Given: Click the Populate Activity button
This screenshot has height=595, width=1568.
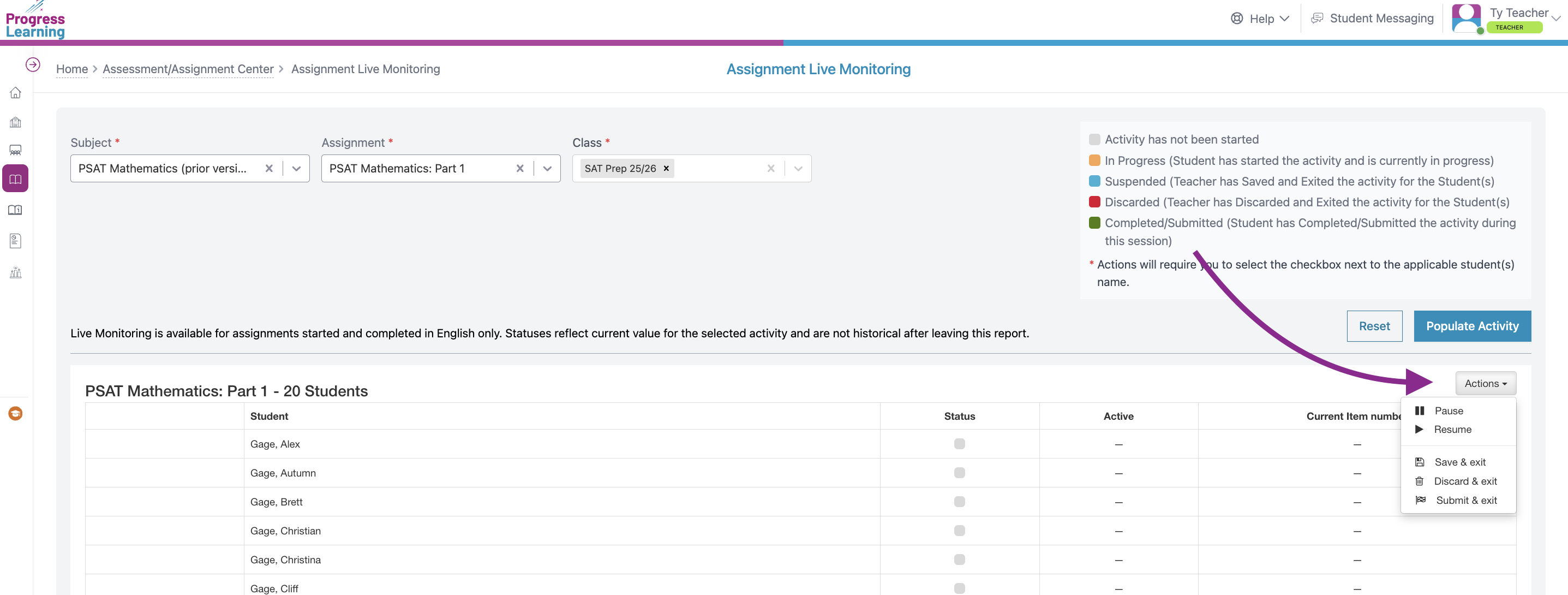Looking at the screenshot, I should tap(1472, 326).
